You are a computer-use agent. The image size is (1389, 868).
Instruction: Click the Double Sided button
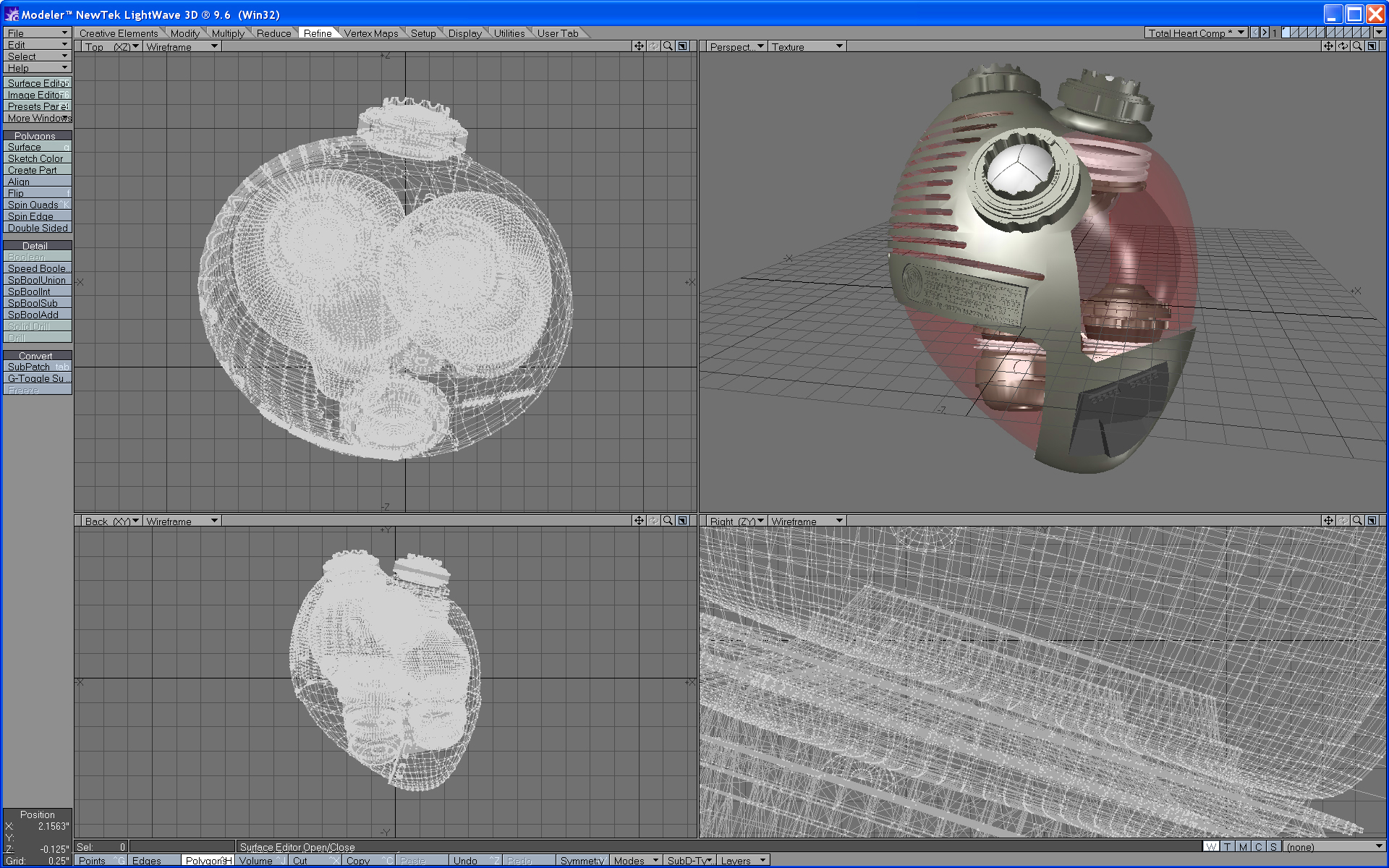37,228
